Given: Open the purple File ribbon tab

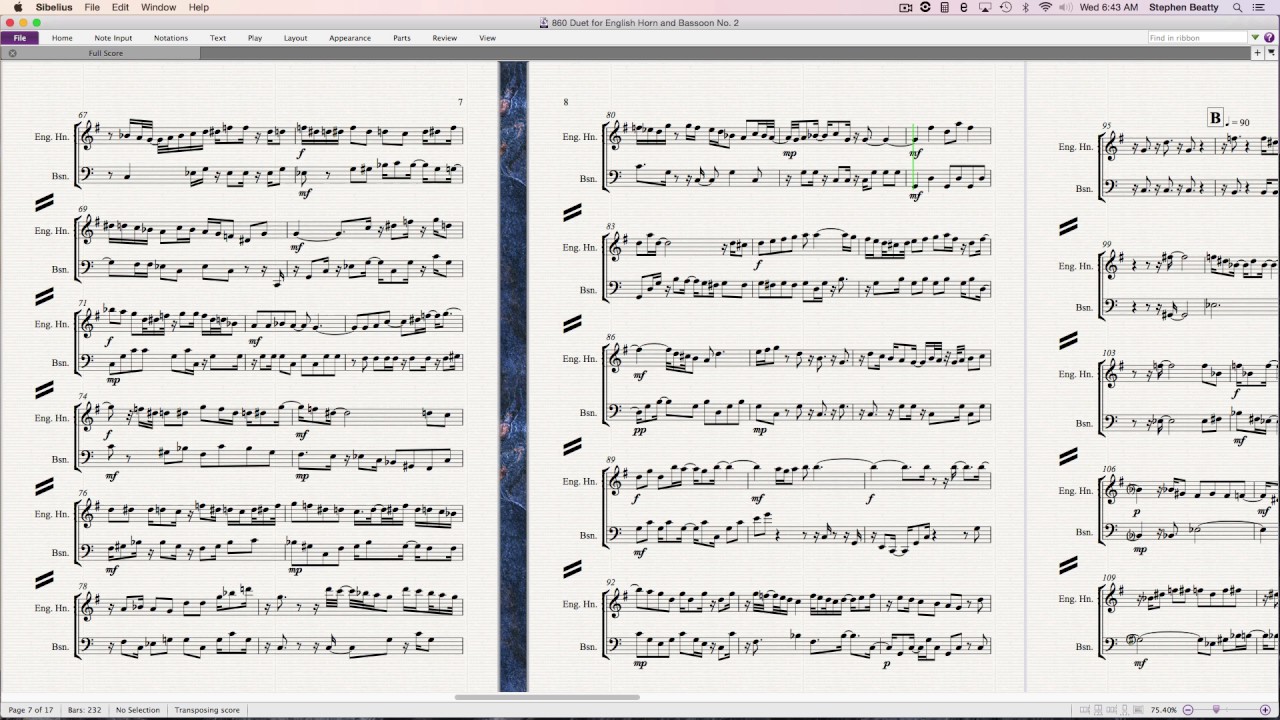Looking at the screenshot, I should click(19, 38).
